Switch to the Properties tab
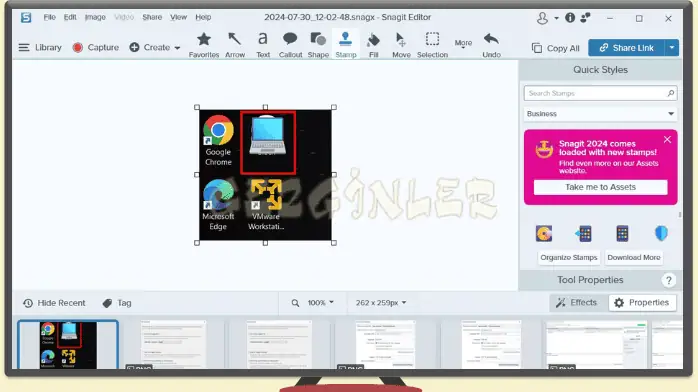 [642, 303]
